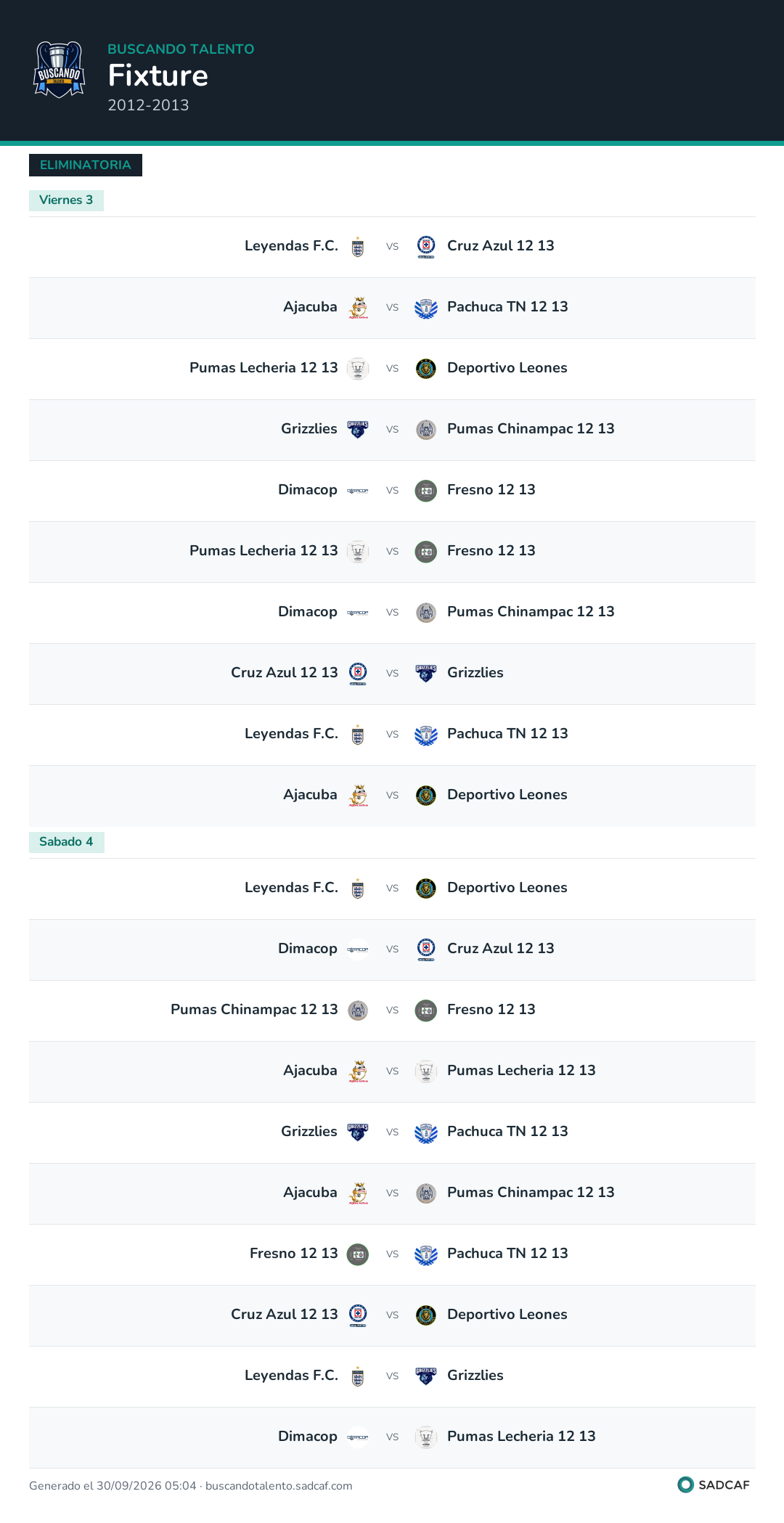Click the Buscando Talento trophy logo
Viewport: 784px width, 1523px height.
pyautogui.click(x=59, y=70)
